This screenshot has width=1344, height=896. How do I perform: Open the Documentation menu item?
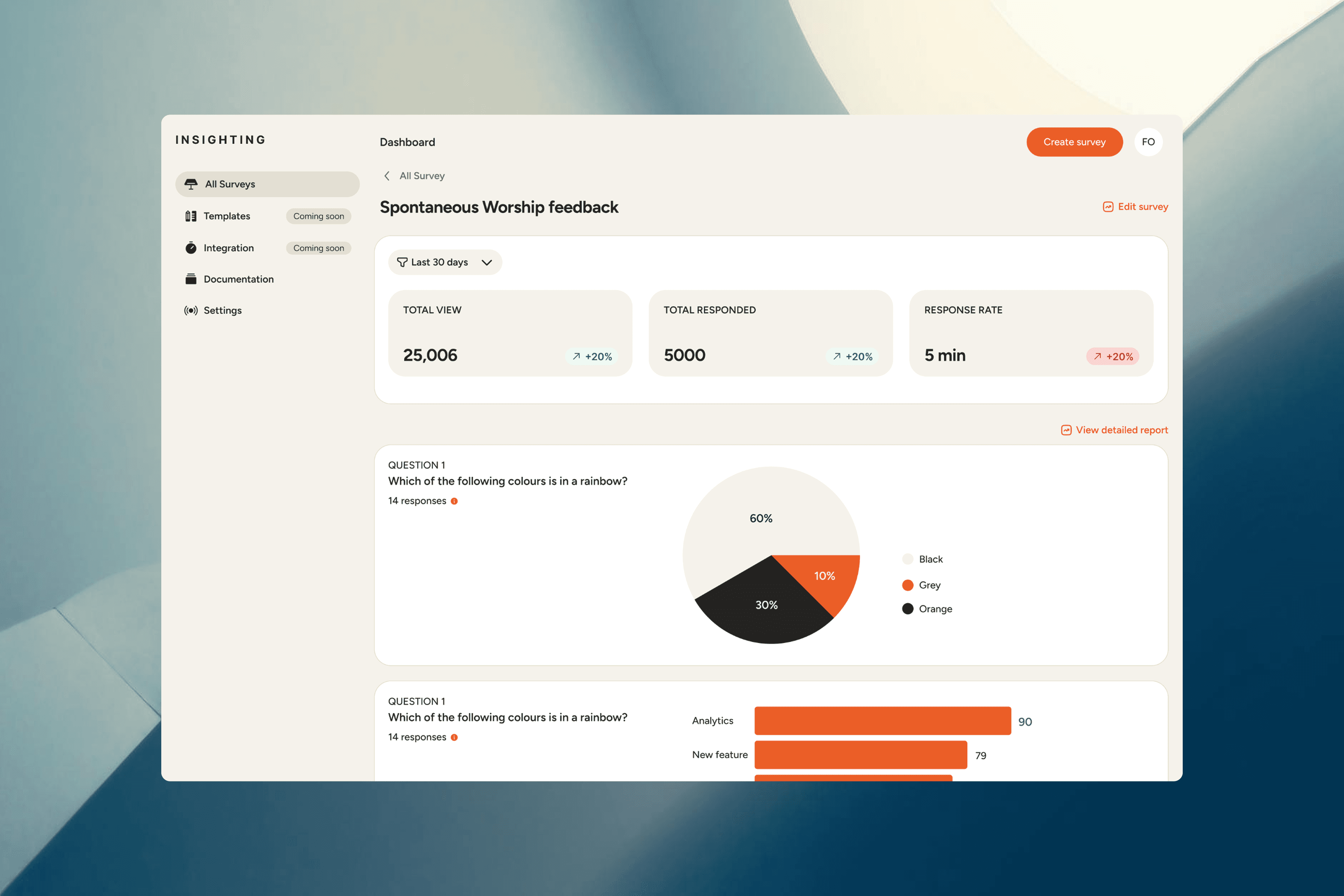(x=238, y=279)
